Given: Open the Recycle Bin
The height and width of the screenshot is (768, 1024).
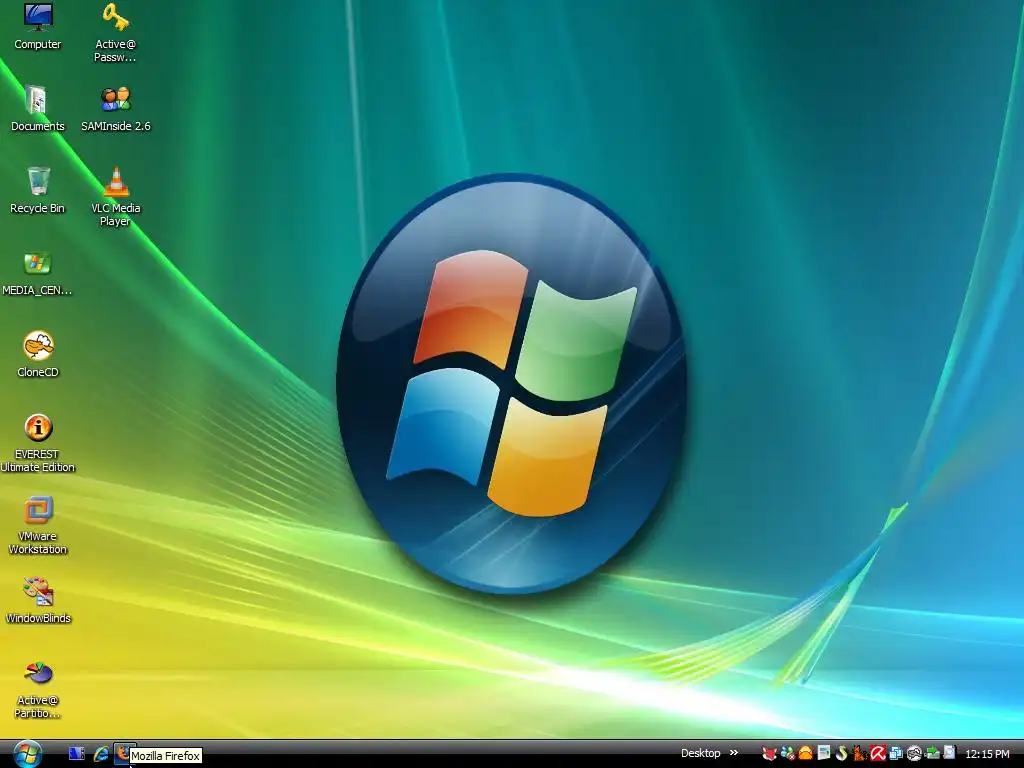Looking at the screenshot, I should (37, 190).
